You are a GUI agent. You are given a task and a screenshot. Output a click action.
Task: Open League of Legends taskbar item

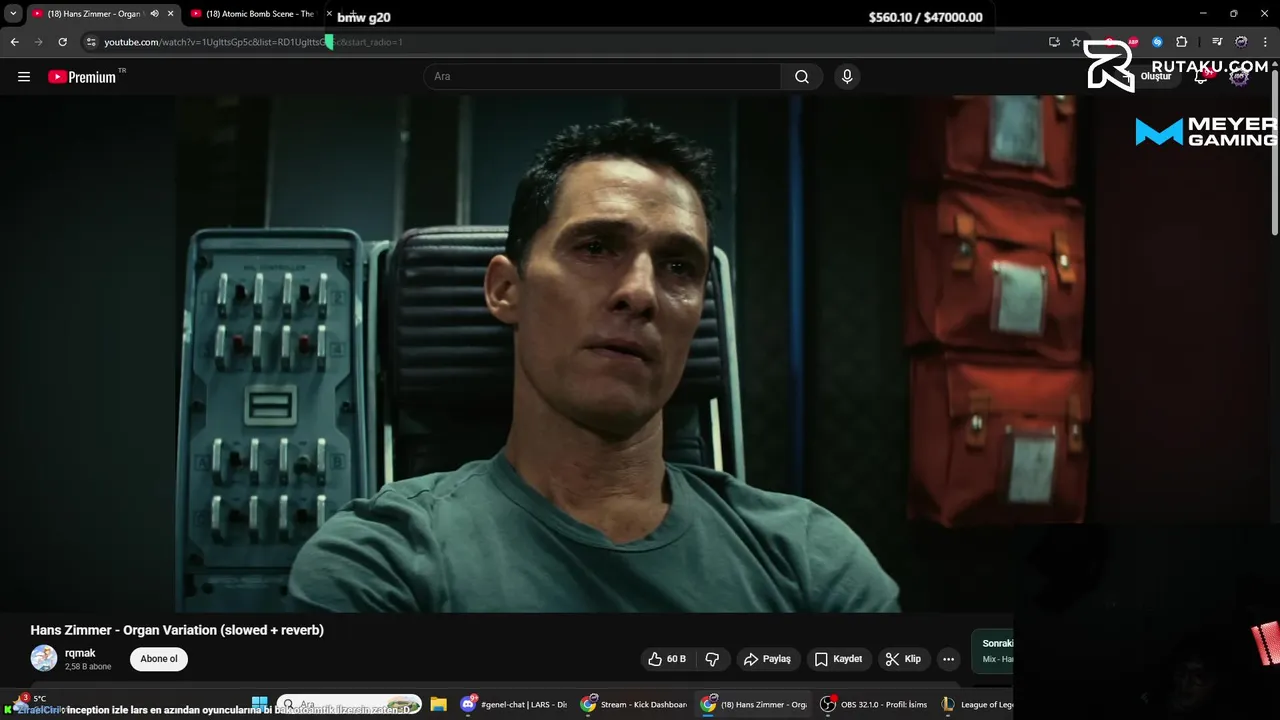(x=975, y=704)
